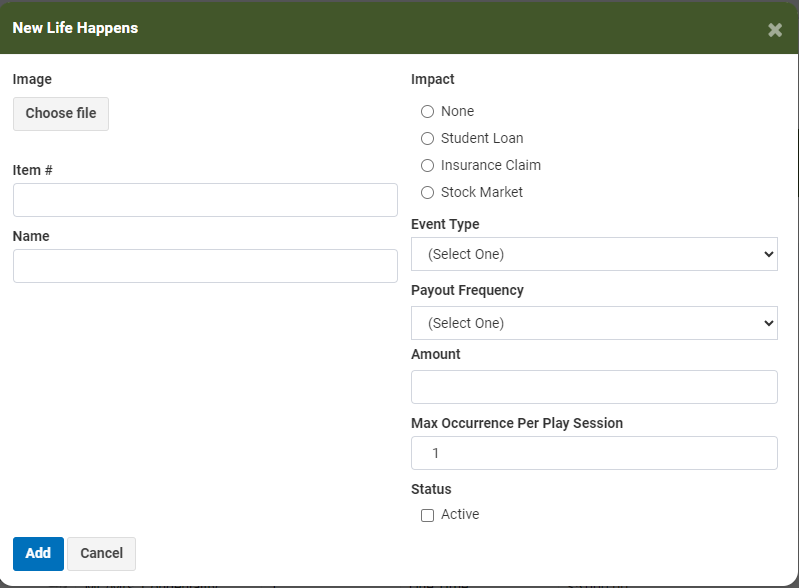Image resolution: width=799 pixels, height=588 pixels.
Task: Enable the Active status checkbox
Action: [427, 515]
